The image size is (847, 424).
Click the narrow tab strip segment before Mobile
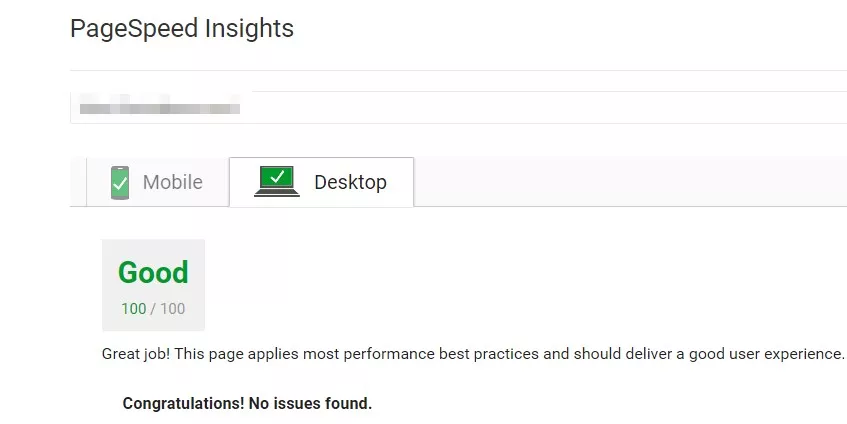[78, 181]
